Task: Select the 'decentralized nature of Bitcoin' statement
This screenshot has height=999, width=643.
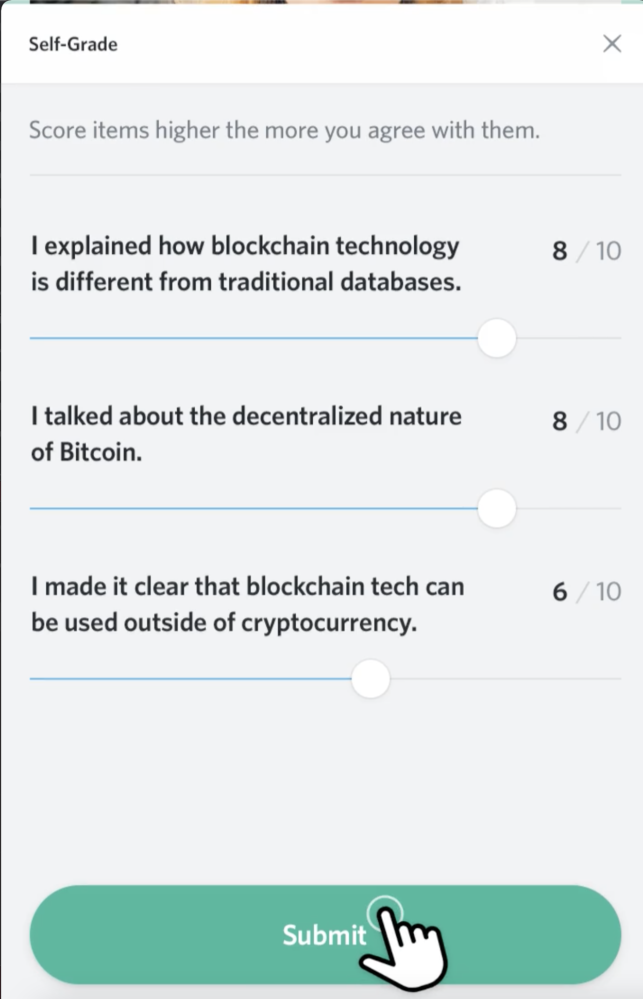Action: point(246,434)
